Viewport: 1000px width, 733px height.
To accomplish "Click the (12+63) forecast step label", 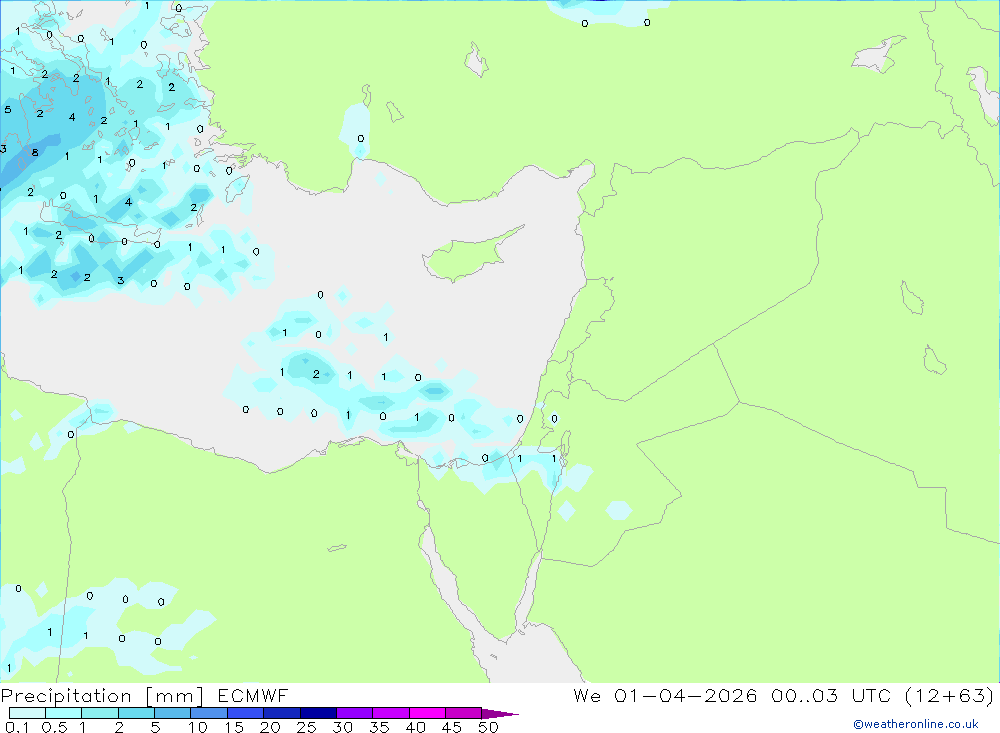I will [949, 695].
